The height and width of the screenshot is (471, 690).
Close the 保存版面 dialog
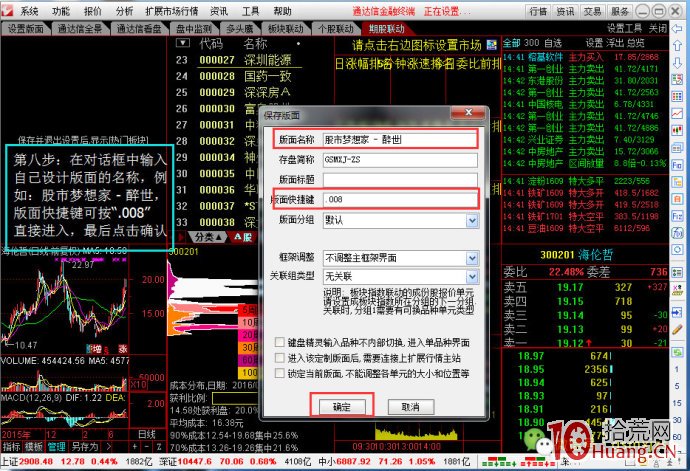click(x=469, y=113)
